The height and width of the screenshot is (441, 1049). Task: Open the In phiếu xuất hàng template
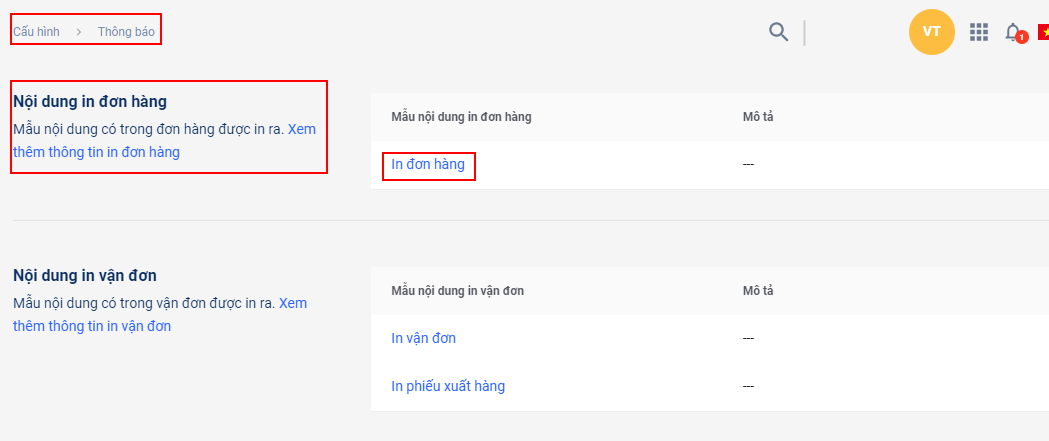(447, 386)
